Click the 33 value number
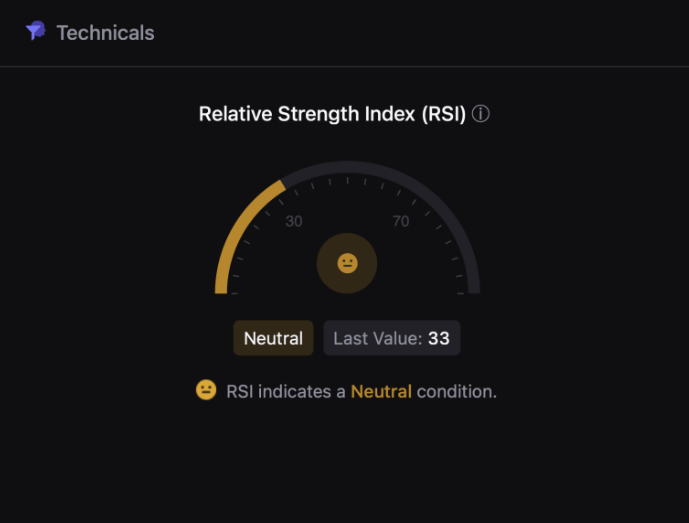The width and height of the screenshot is (689, 523). tap(439, 338)
